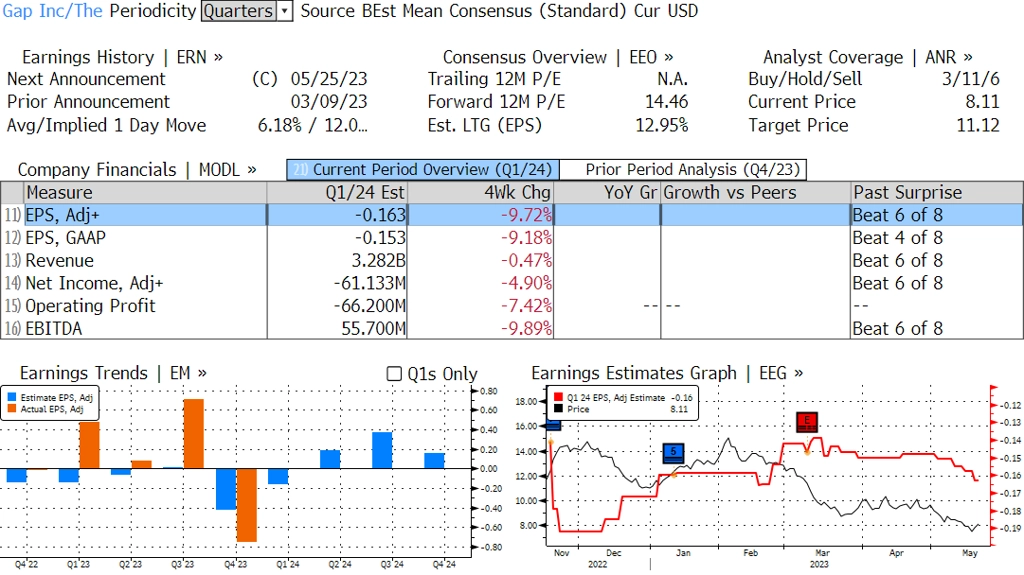This screenshot has width=1024, height=575.
Task: Click Revenue estimate 3.282B
Action: 379,261
